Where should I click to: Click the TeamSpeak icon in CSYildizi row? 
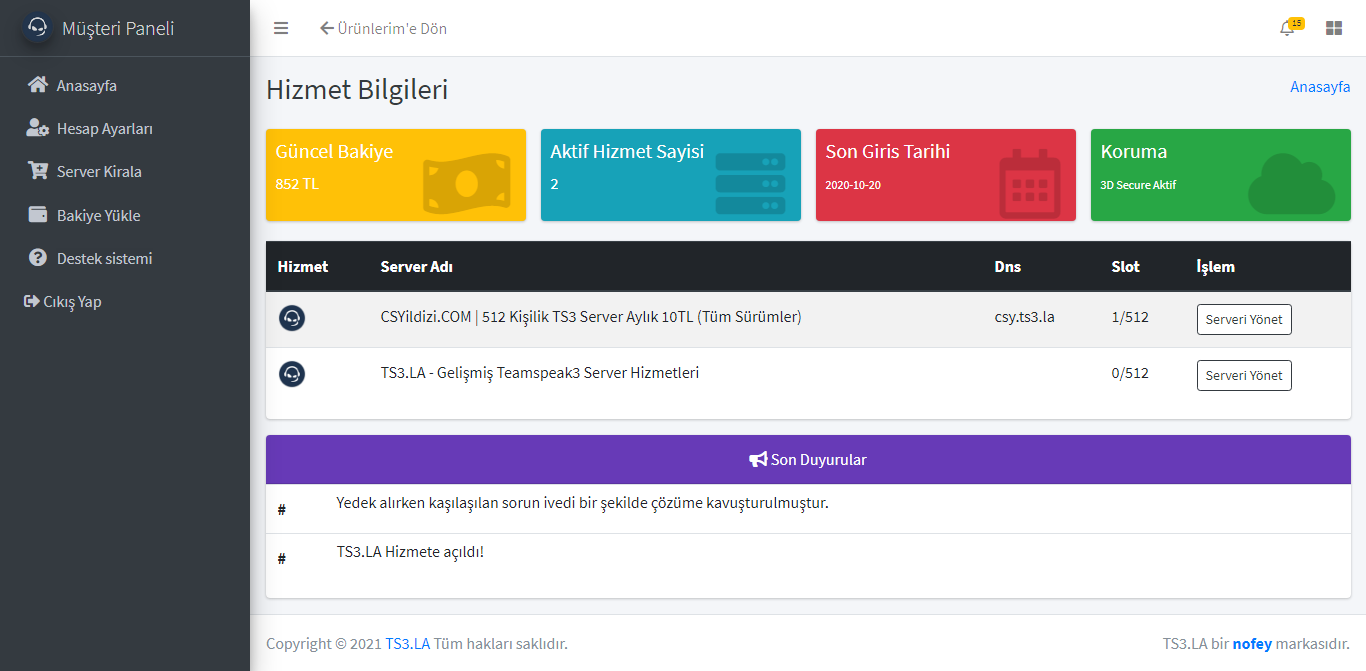(x=292, y=318)
